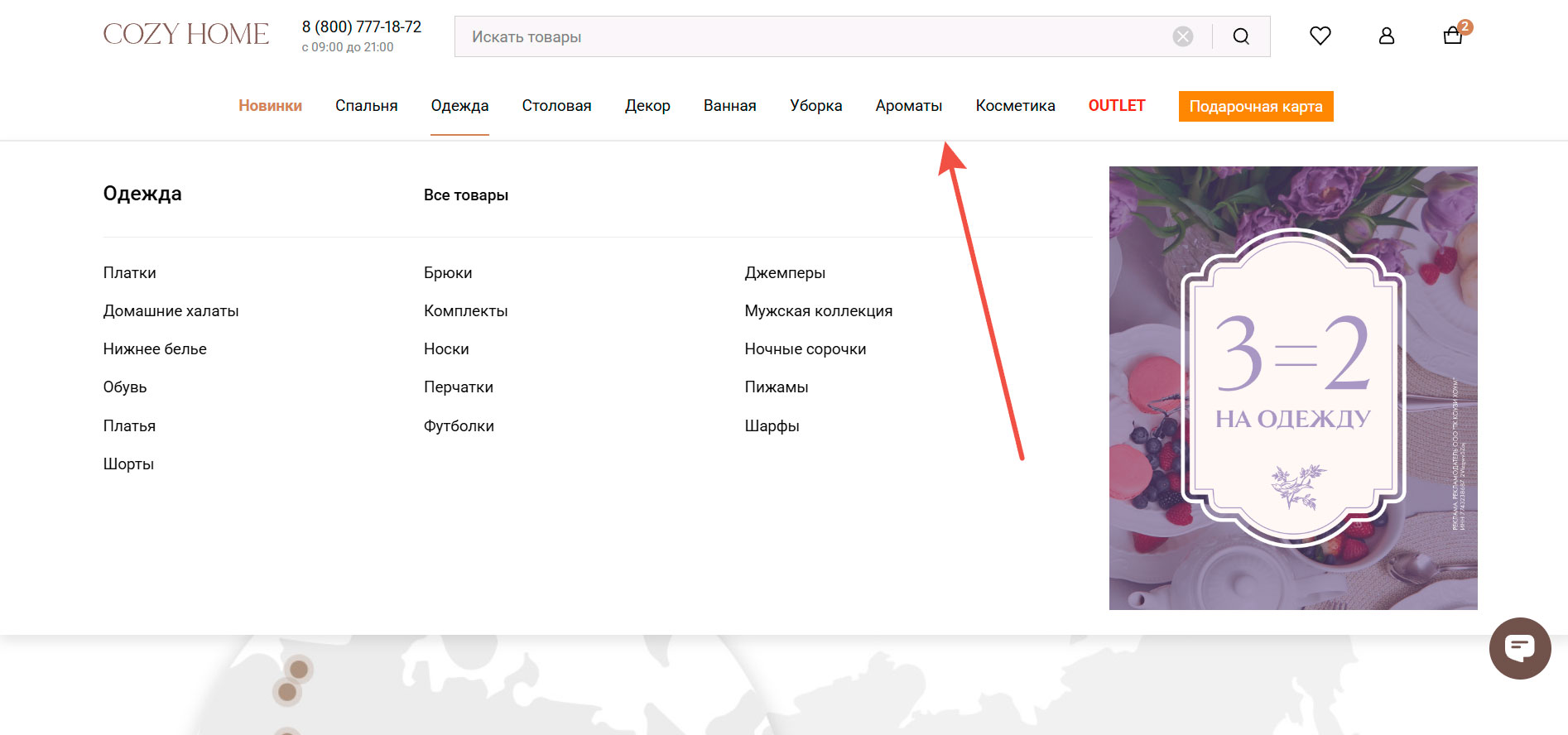1568x735 pixels.
Task: Open the Пижамы subcategory
Action: pyautogui.click(x=777, y=387)
